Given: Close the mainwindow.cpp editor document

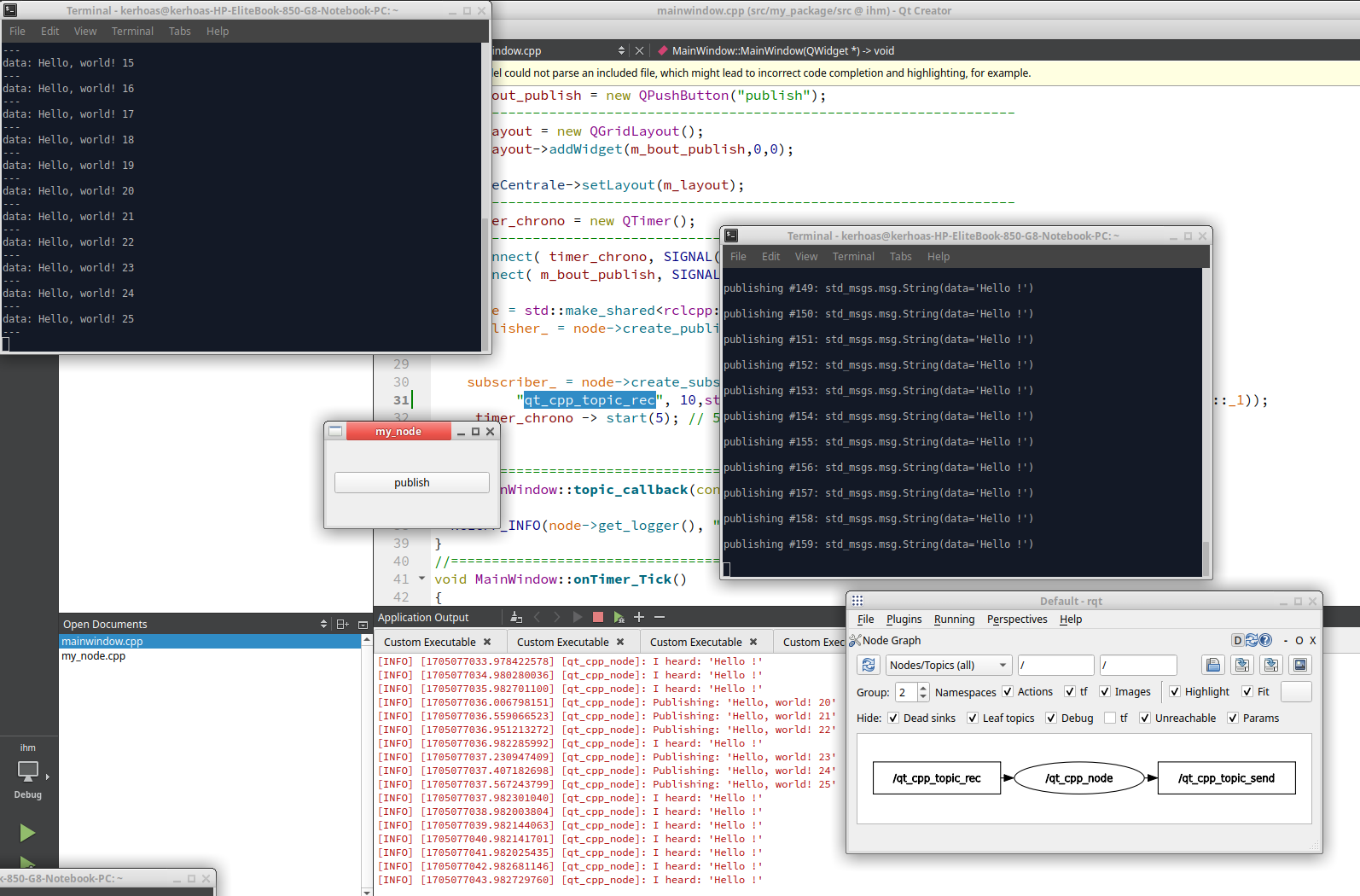Looking at the screenshot, I should tap(639, 50).
